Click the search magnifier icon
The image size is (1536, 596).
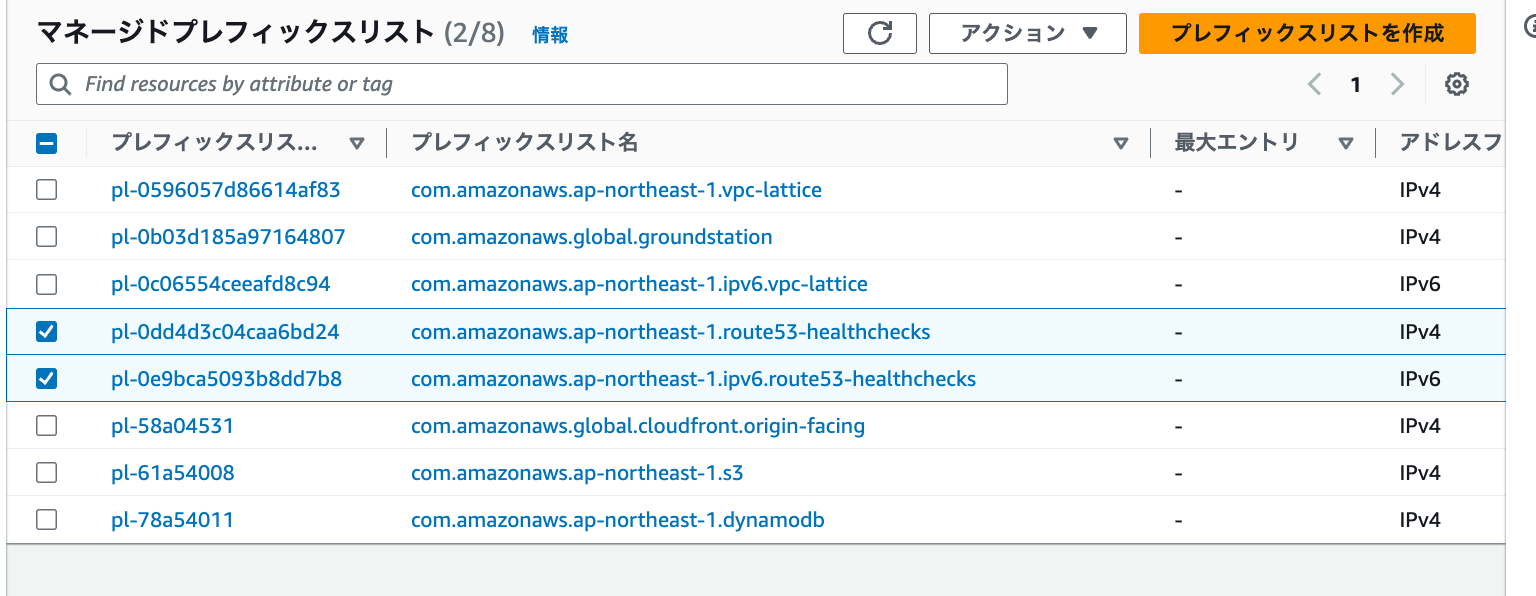pos(60,84)
